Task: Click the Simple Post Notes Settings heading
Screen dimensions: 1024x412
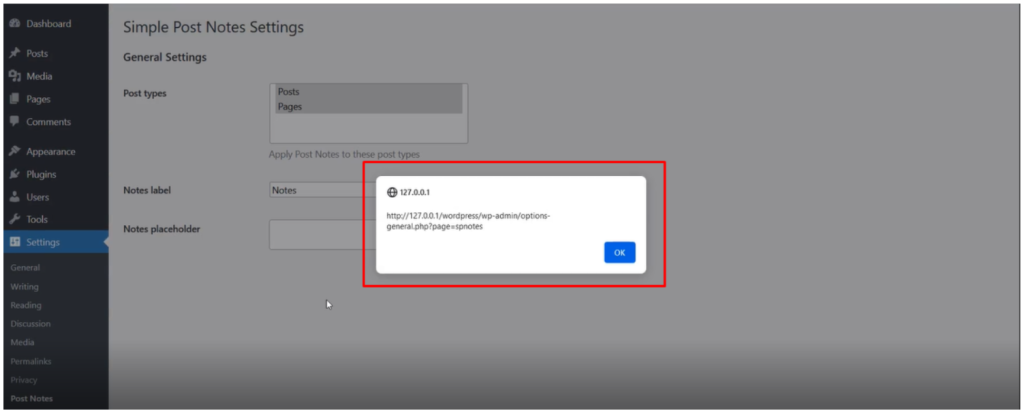Action: pos(214,27)
